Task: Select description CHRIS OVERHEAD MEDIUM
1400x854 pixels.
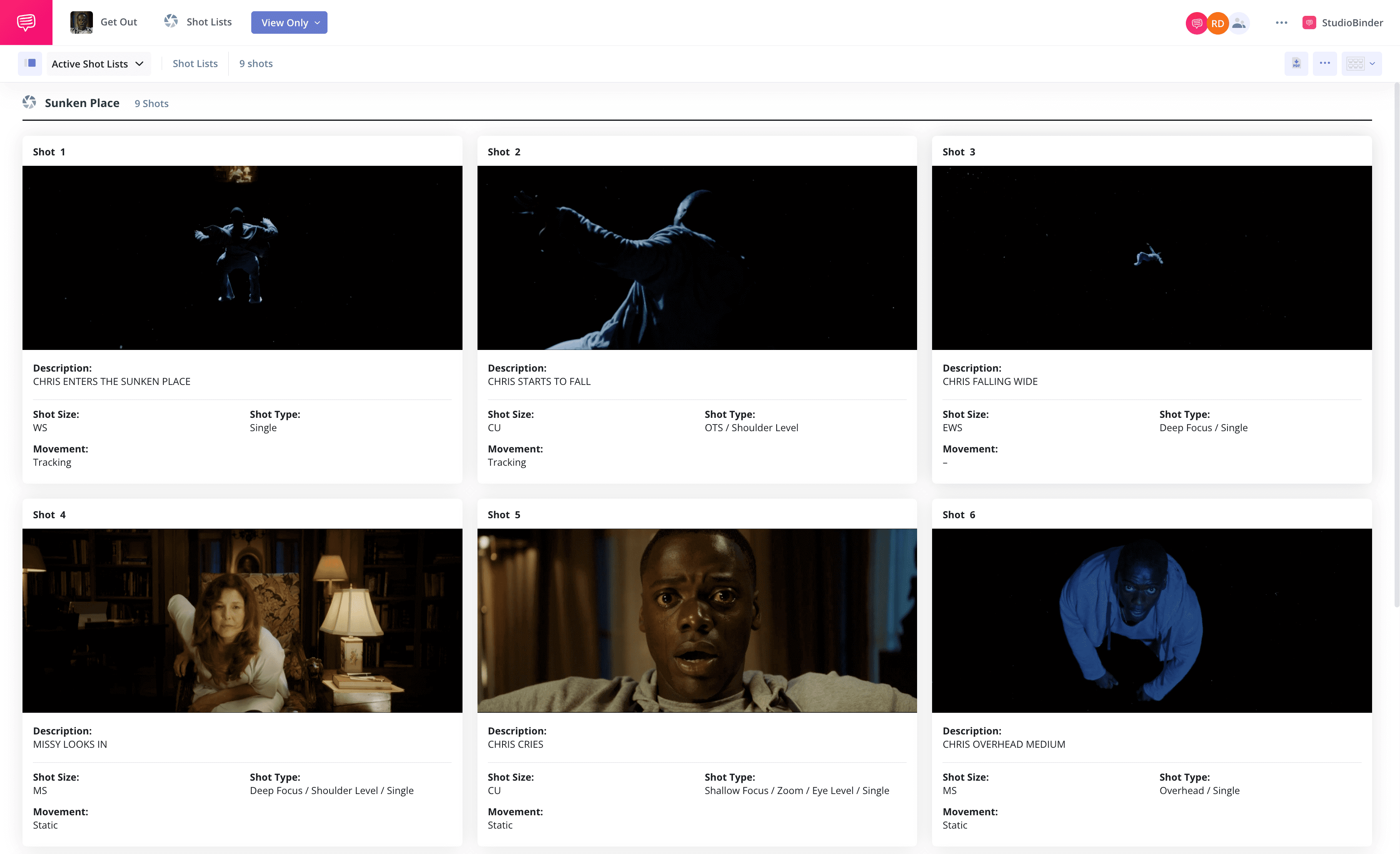Action: point(1003,744)
